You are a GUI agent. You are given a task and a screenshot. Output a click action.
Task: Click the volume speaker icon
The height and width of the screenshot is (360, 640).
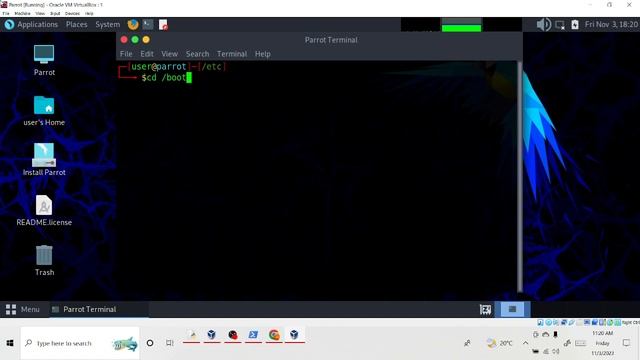pos(543,24)
